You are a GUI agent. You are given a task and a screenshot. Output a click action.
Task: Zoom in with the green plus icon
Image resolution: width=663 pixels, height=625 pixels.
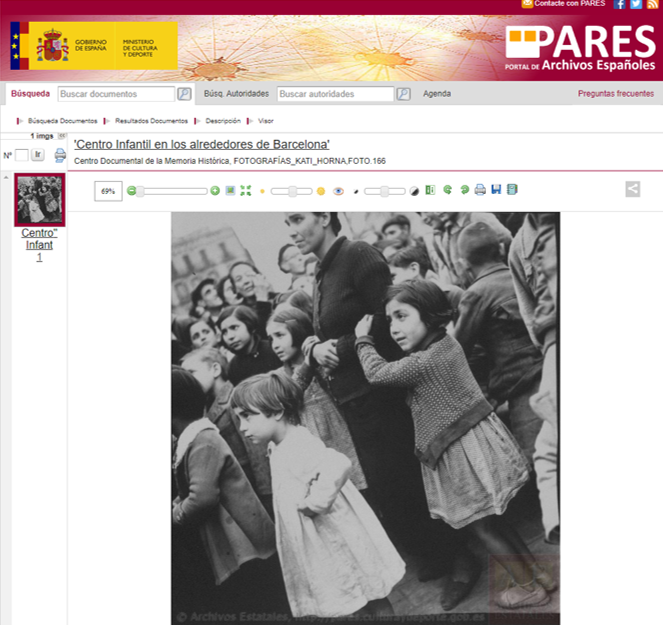tap(215, 191)
